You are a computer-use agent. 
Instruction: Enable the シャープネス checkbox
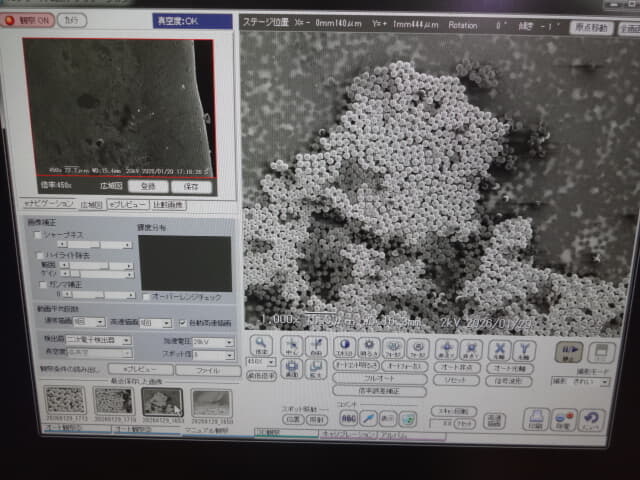(38, 234)
